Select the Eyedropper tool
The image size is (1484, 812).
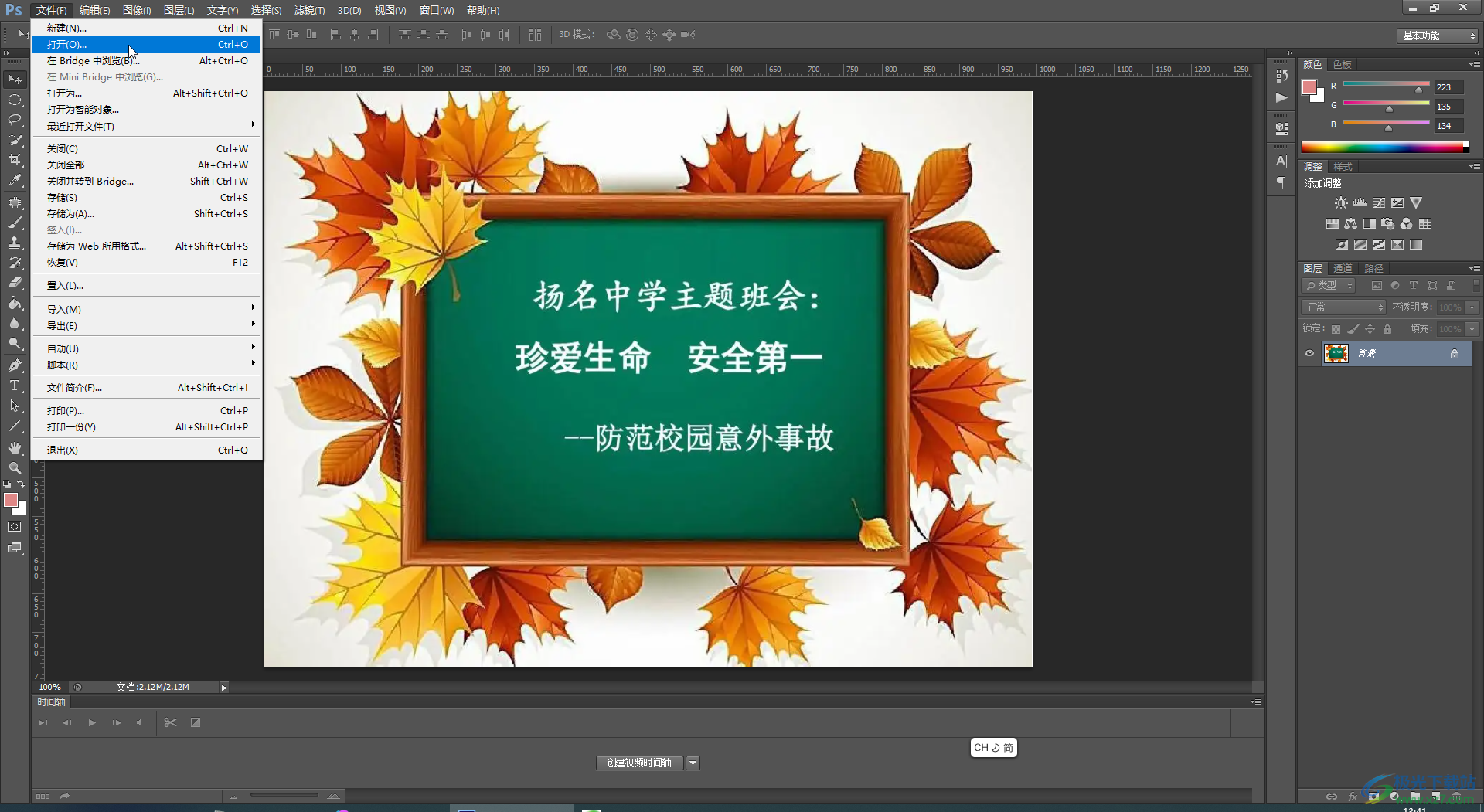15,180
